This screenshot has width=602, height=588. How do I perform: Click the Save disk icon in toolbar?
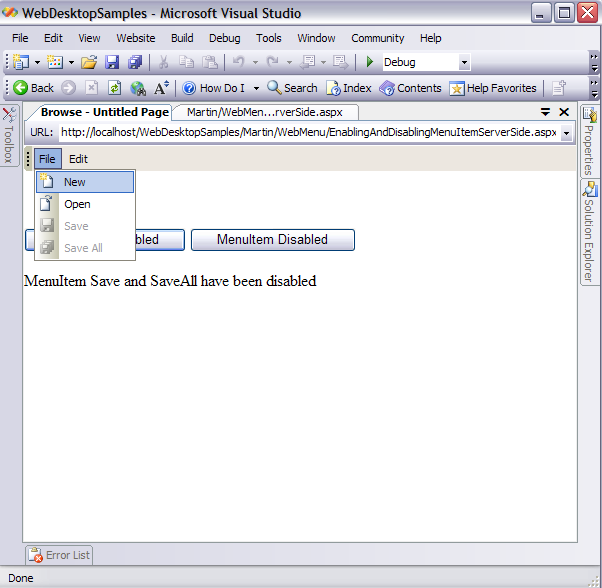pos(112,62)
